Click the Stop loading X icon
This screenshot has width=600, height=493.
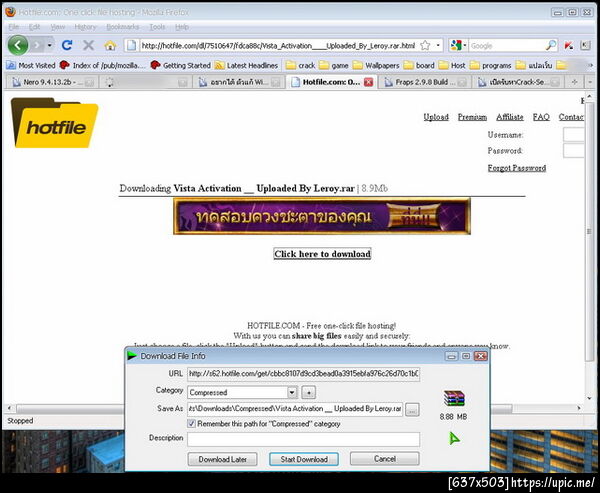click(x=88, y=46)
